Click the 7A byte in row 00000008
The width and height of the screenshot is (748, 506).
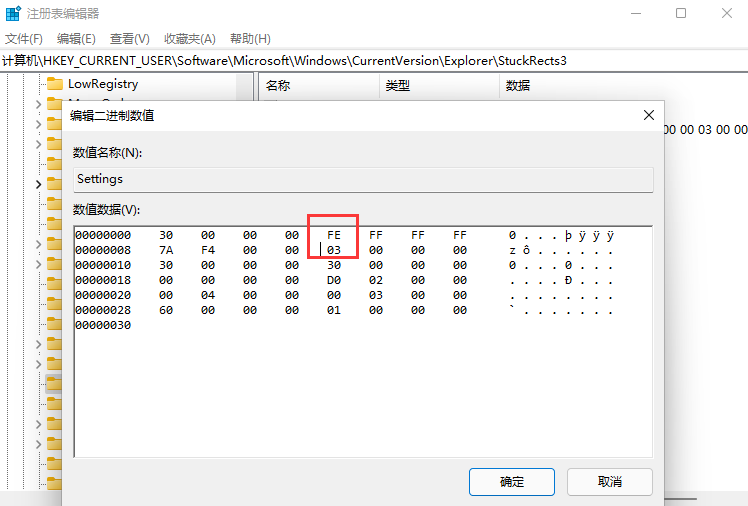pos(166,250)
